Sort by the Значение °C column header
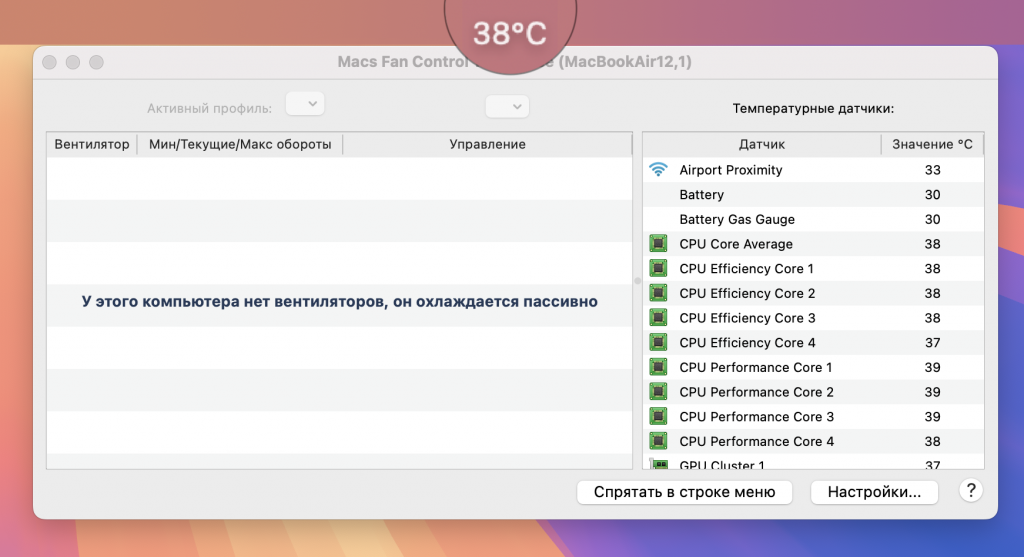Viewport: 1024px width, 557px height. coord(932,144)
